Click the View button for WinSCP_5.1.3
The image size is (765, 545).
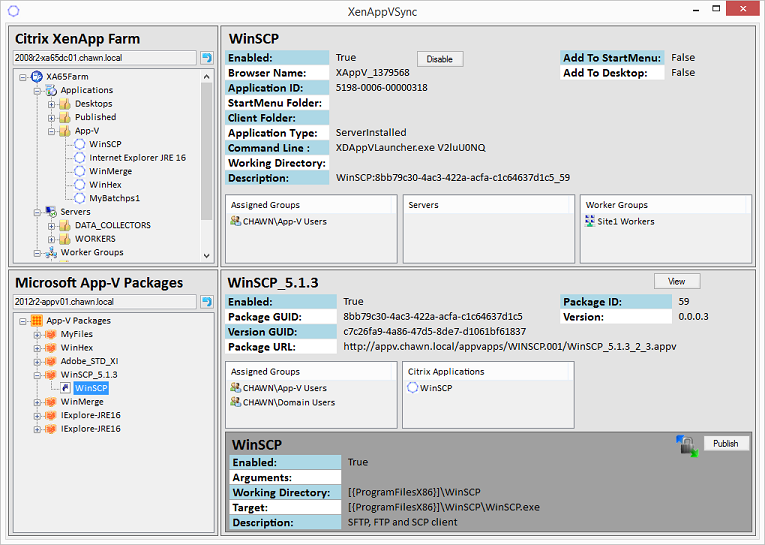(x=677, y=281)
